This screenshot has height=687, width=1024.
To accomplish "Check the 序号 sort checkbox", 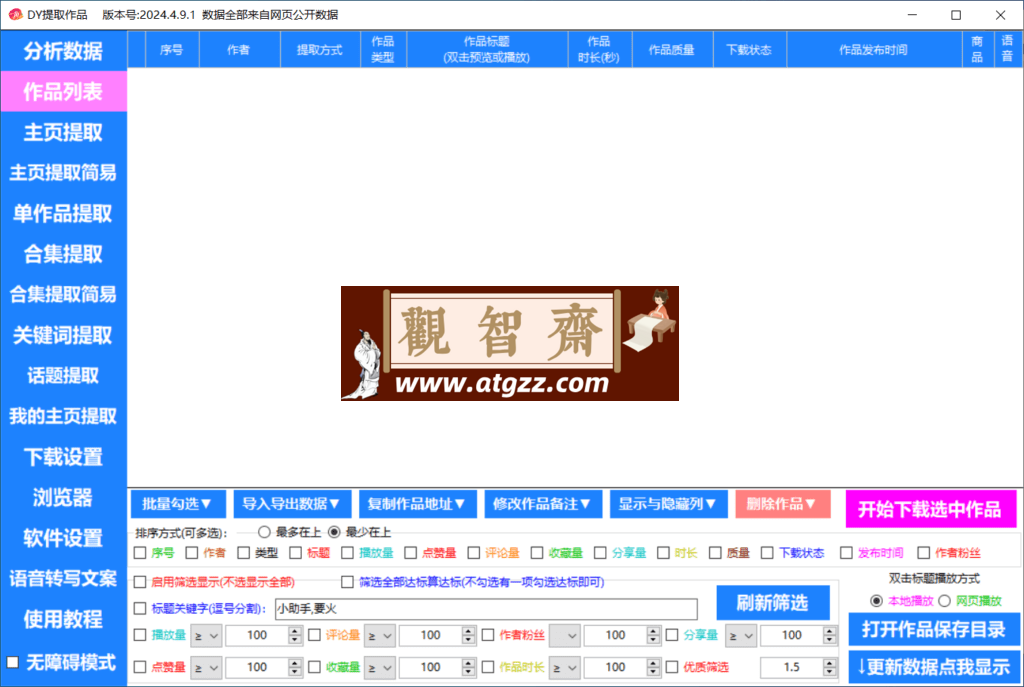I will click(140, 553).
